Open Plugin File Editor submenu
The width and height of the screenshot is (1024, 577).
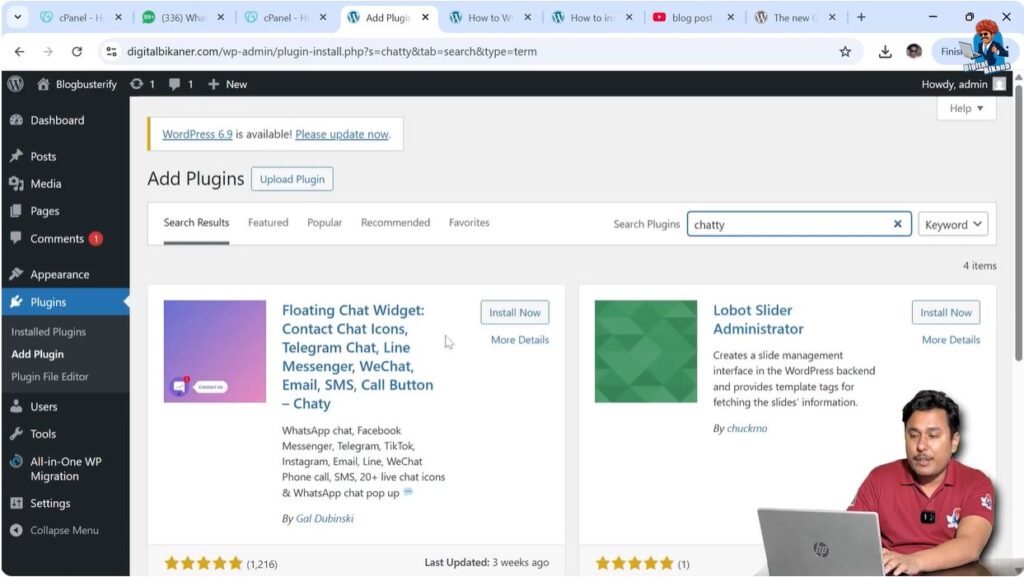(50, 377)
